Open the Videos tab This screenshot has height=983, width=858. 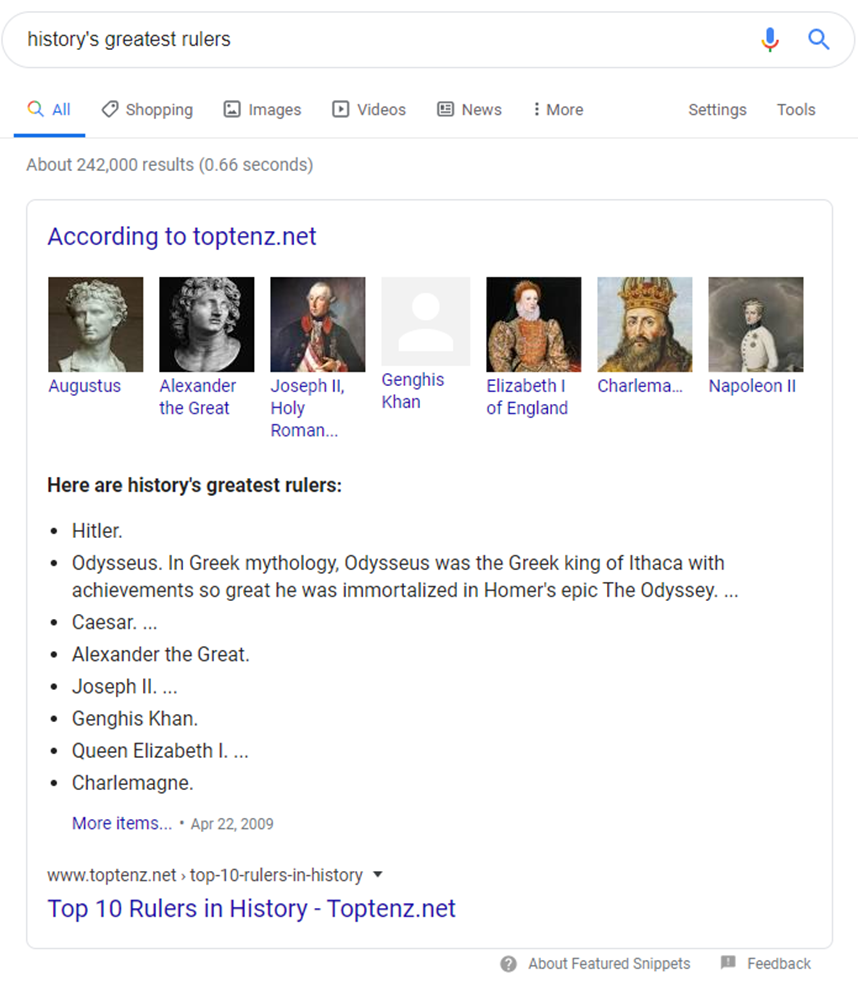369,110
